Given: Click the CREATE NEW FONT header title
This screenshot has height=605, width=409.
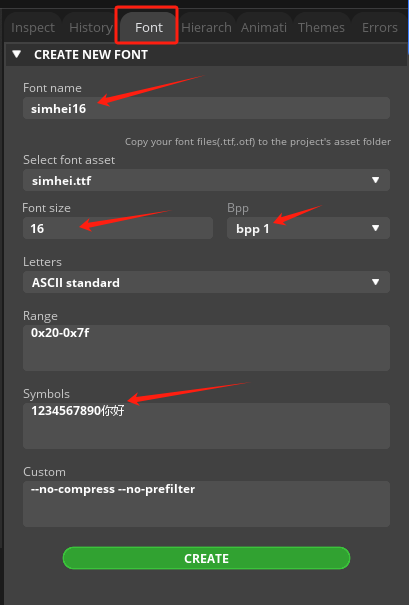Looking at the screenshot, I should 91,55.
